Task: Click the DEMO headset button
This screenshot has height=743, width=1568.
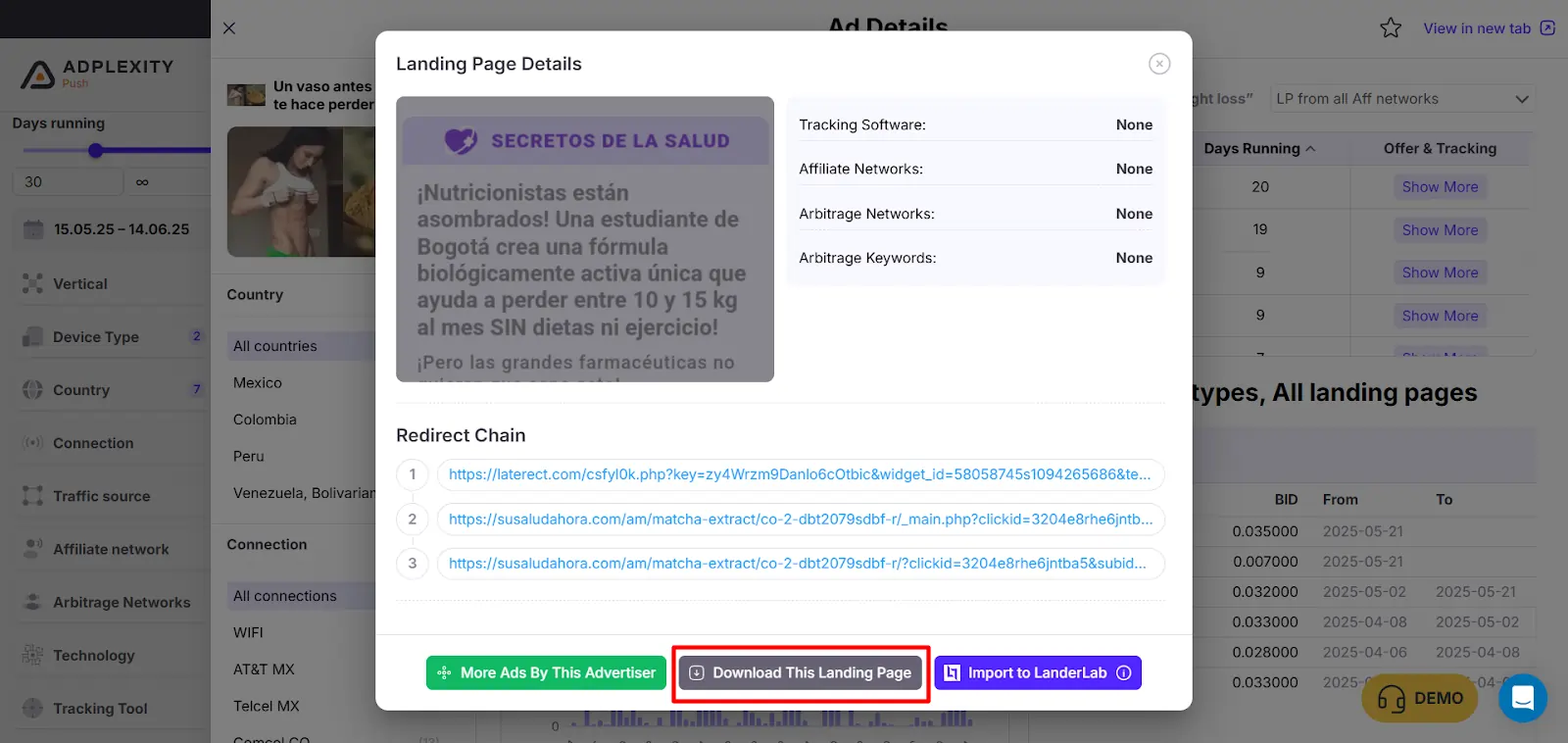Action: (x=1420, y=698)
